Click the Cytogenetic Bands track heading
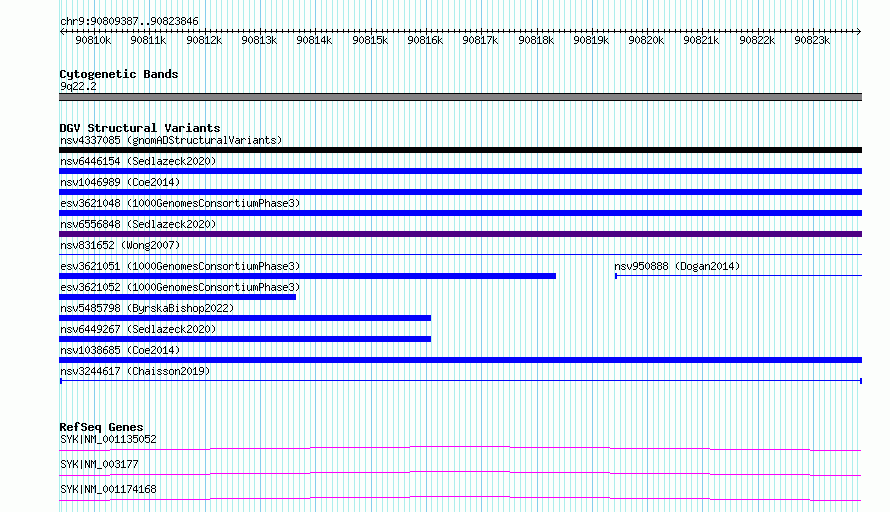This screenshot has width=890, height=512. click(119, 74)
